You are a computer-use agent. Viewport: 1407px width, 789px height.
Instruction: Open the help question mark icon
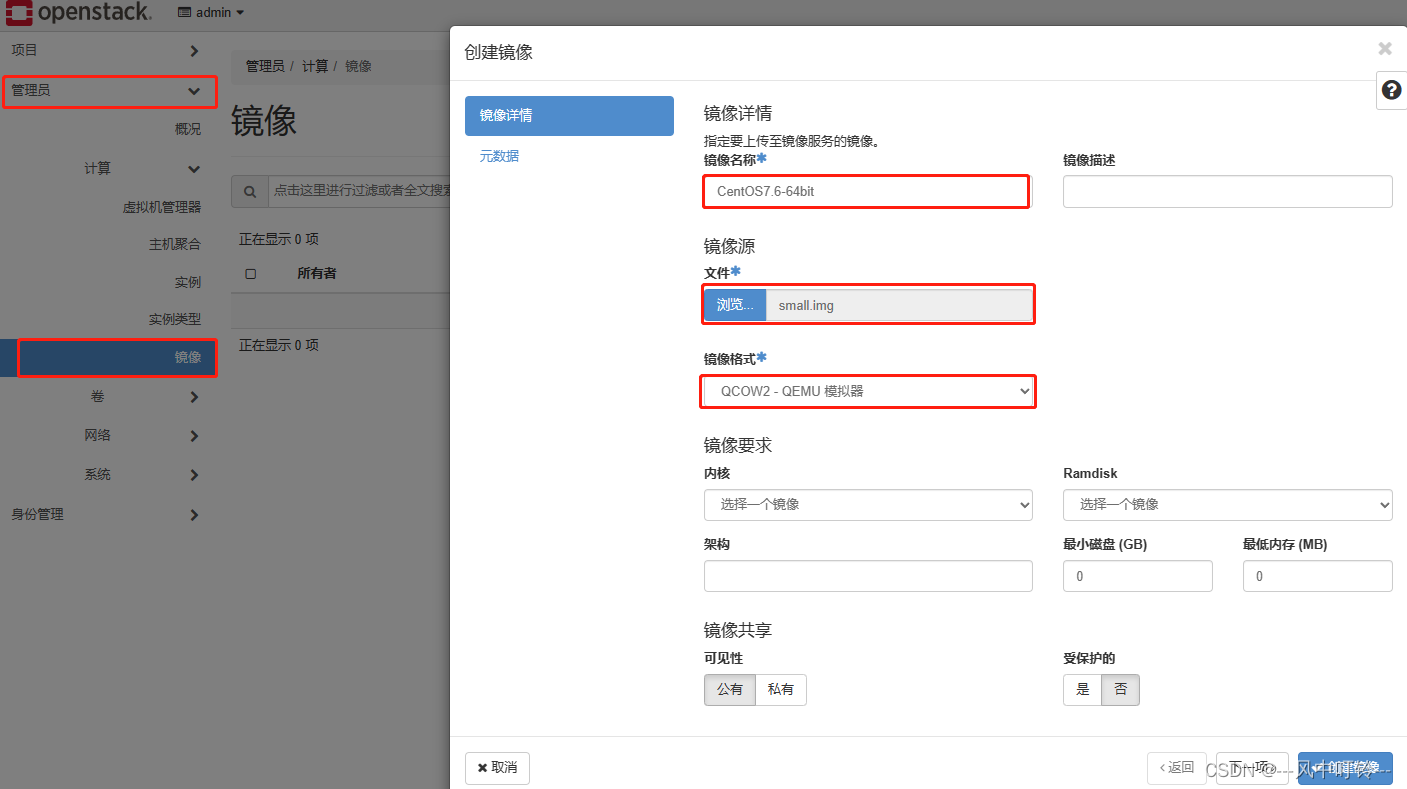tap(1391, 90)
